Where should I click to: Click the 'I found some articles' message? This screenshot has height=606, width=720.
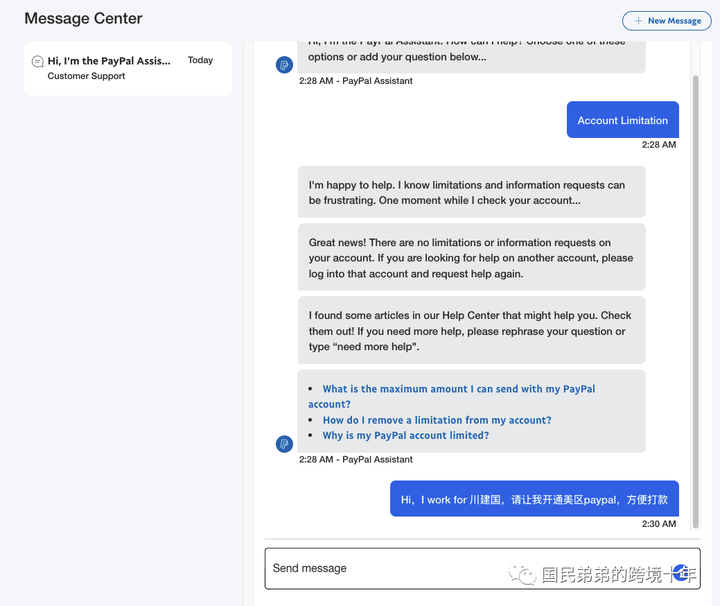(471, 330)
